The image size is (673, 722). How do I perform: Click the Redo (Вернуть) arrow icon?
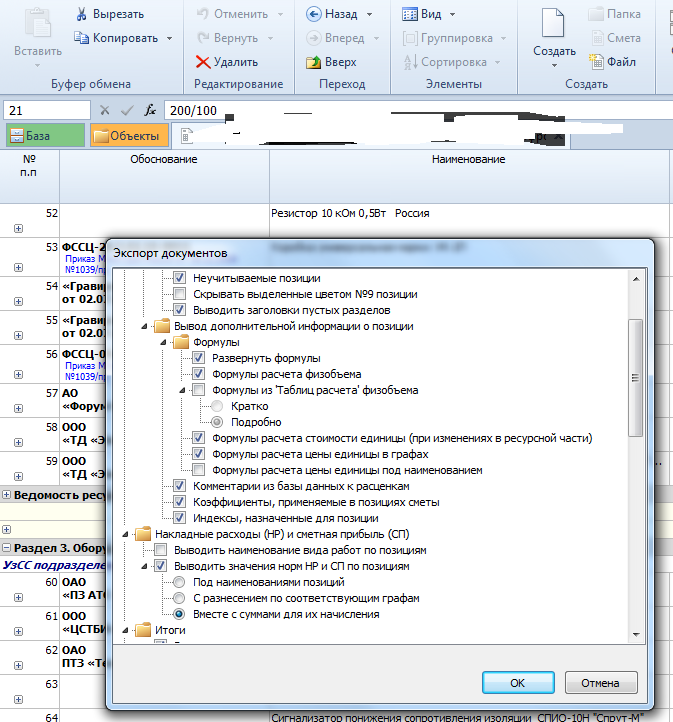[x=203, y=38]
